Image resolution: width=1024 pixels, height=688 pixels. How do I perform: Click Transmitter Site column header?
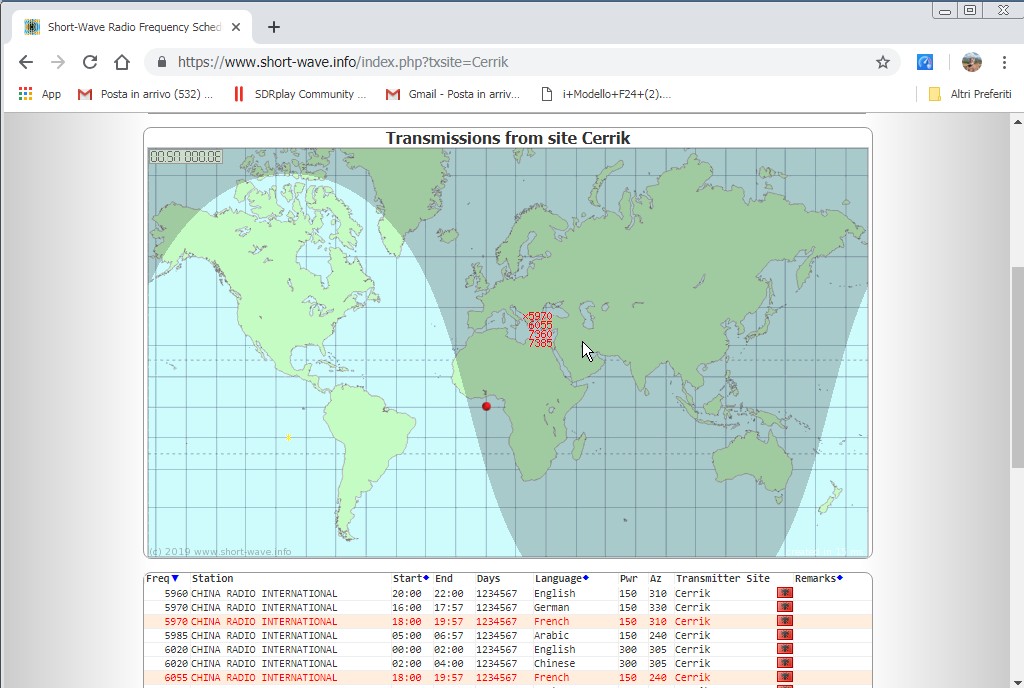[722, 578]
